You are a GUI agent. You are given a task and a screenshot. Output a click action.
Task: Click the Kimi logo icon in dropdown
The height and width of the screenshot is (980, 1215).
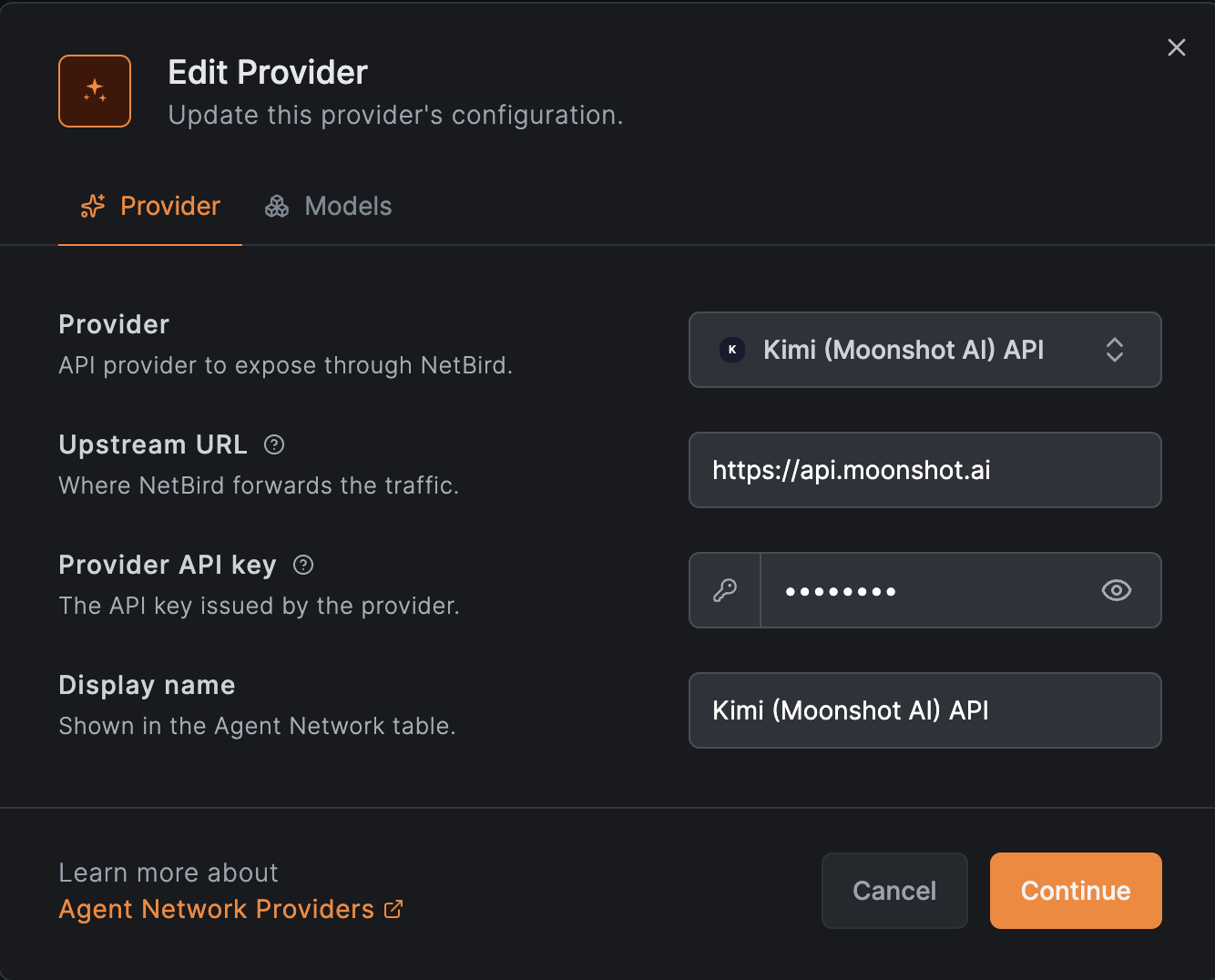click(x=732, y=350)
